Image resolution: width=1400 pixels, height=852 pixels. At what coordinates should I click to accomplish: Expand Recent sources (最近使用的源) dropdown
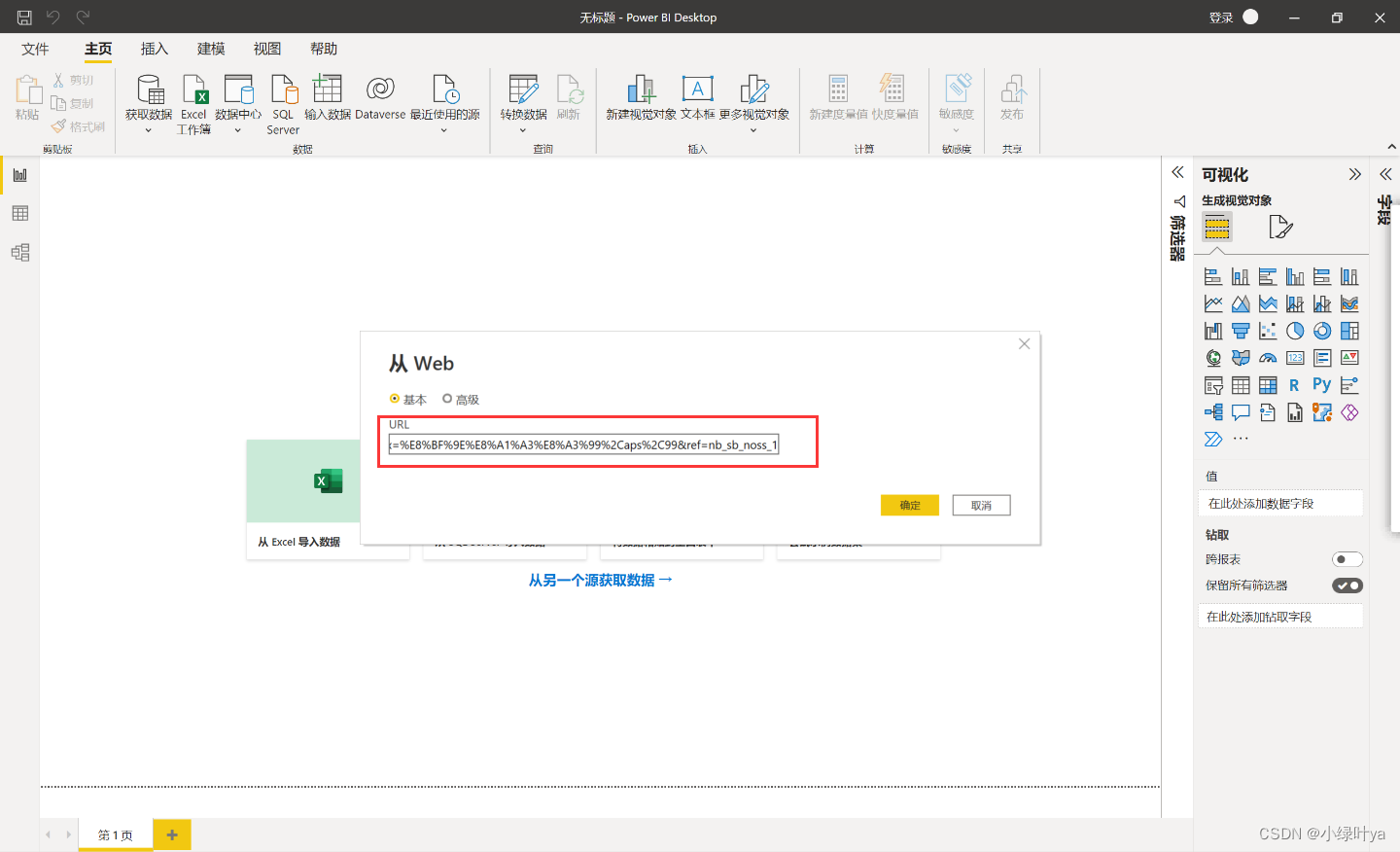444,130
